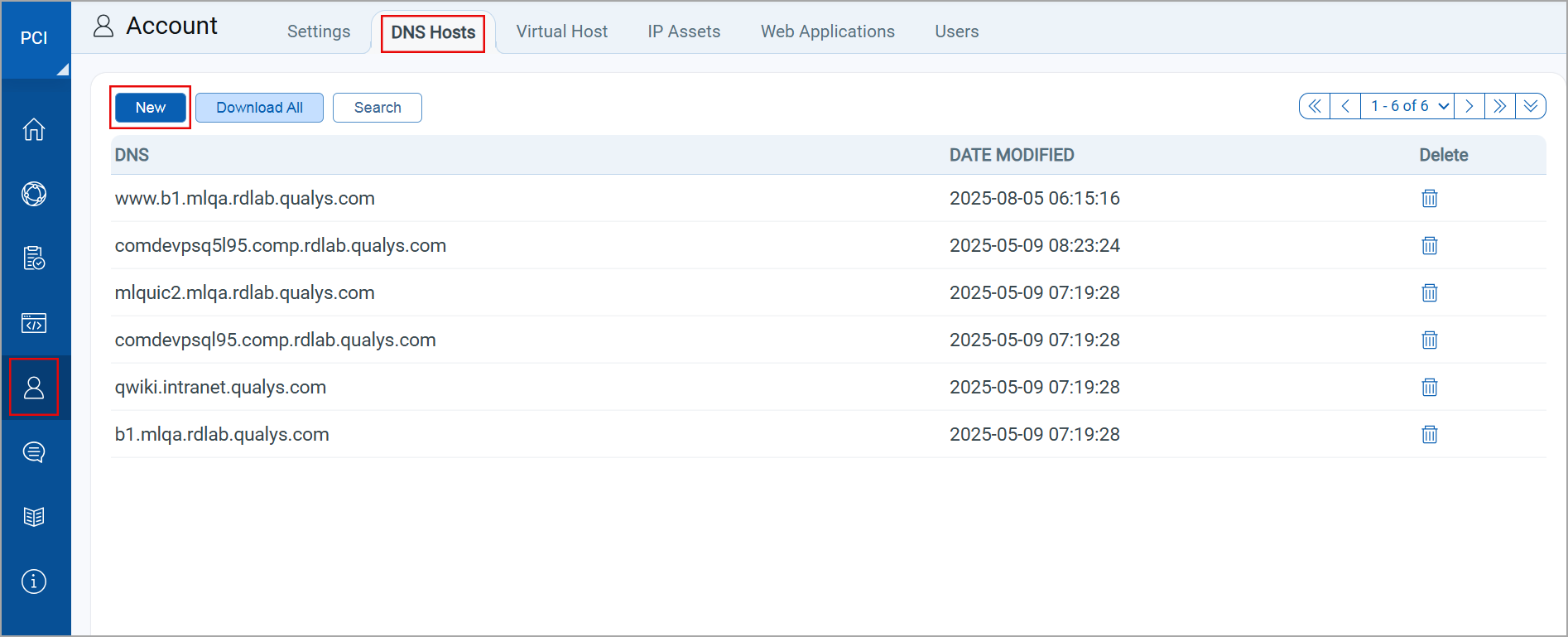This screenshot has width=1568, height=637.
Task: Open the Home dashboard sidebar icon
Action: [34, 129]
